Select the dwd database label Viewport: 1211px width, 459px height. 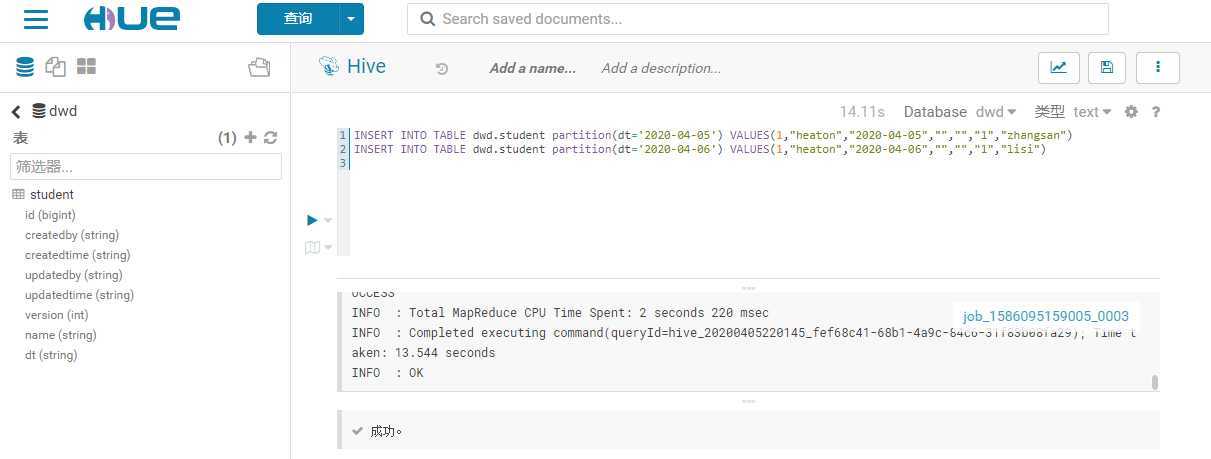pos(63,111)
